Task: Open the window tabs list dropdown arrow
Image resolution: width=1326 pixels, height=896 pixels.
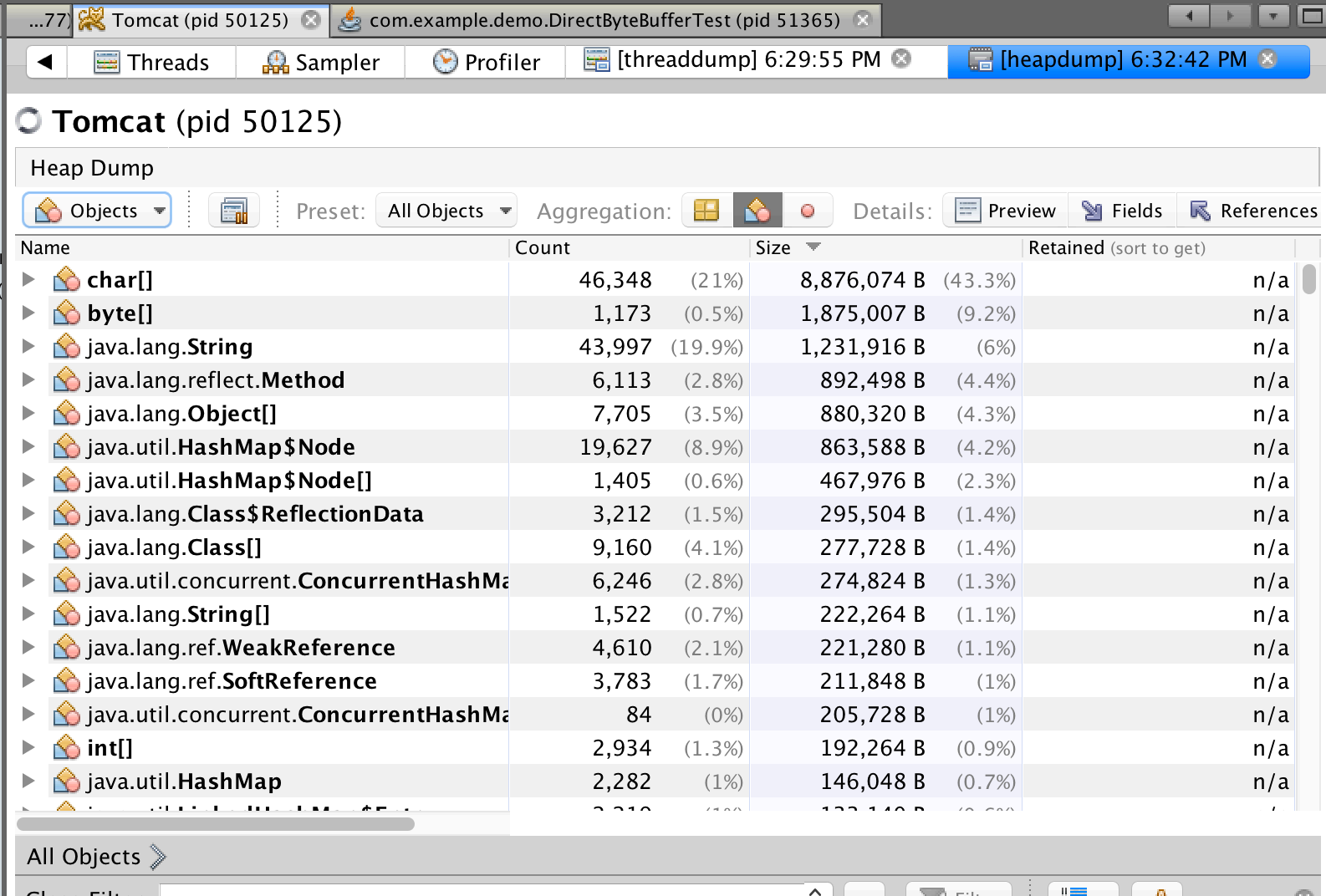Action: 1273,16
